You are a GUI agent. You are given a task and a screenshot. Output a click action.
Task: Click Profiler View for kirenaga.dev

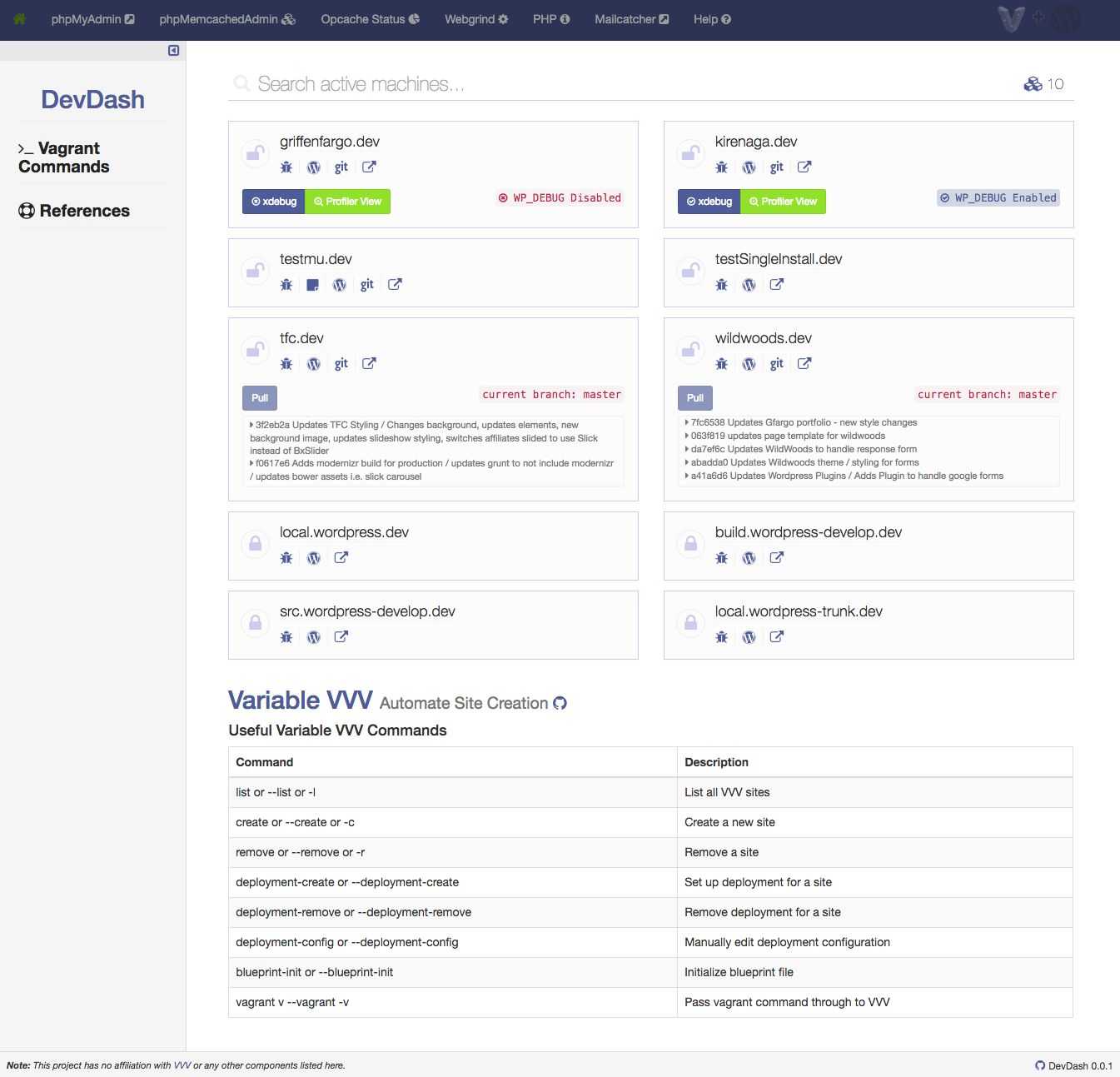[x=783, y=202]
